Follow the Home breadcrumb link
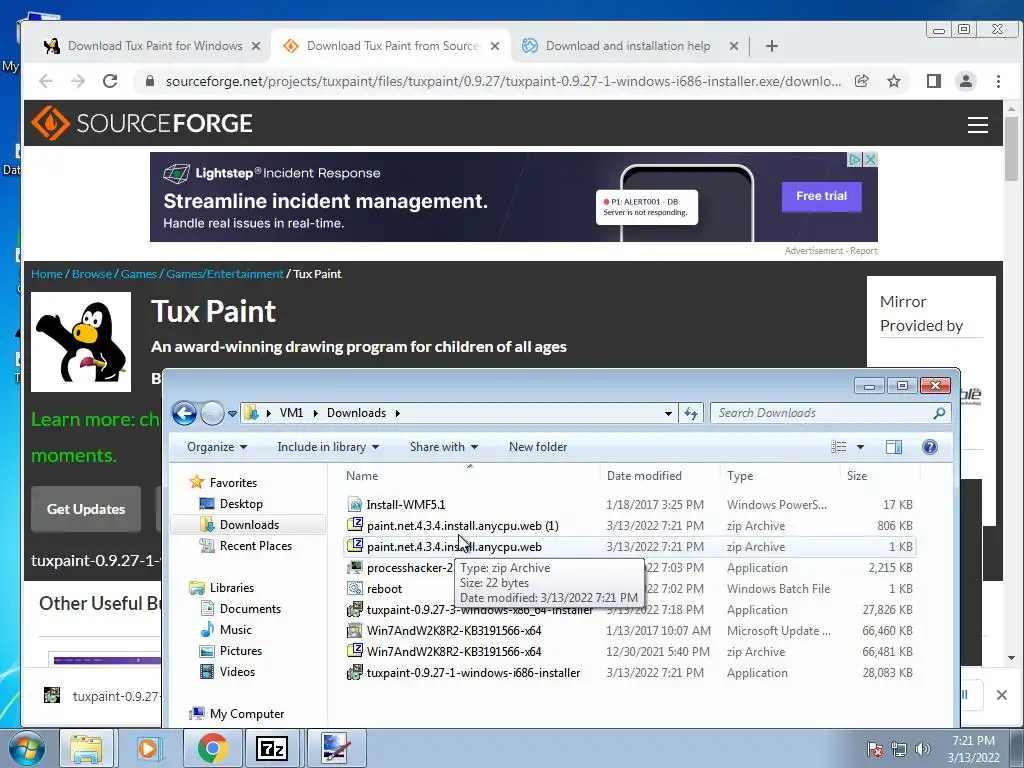Viewport: 1024px width, 768px height. (46, 274)
